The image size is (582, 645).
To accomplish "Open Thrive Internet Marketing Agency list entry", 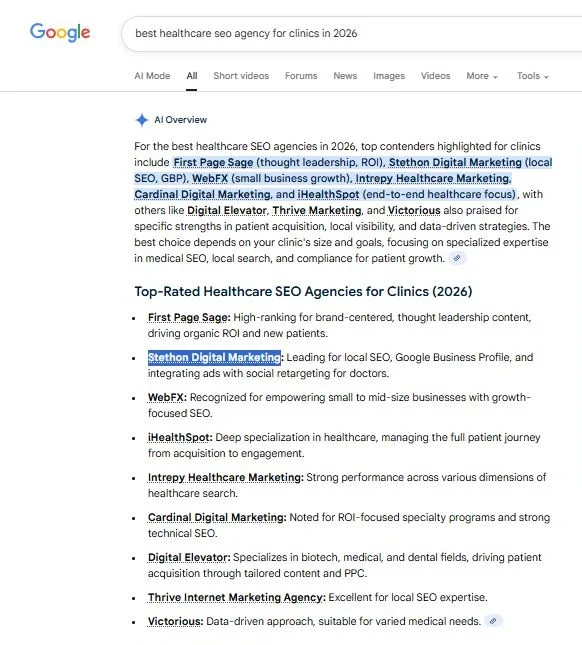I will click(237, 597).
